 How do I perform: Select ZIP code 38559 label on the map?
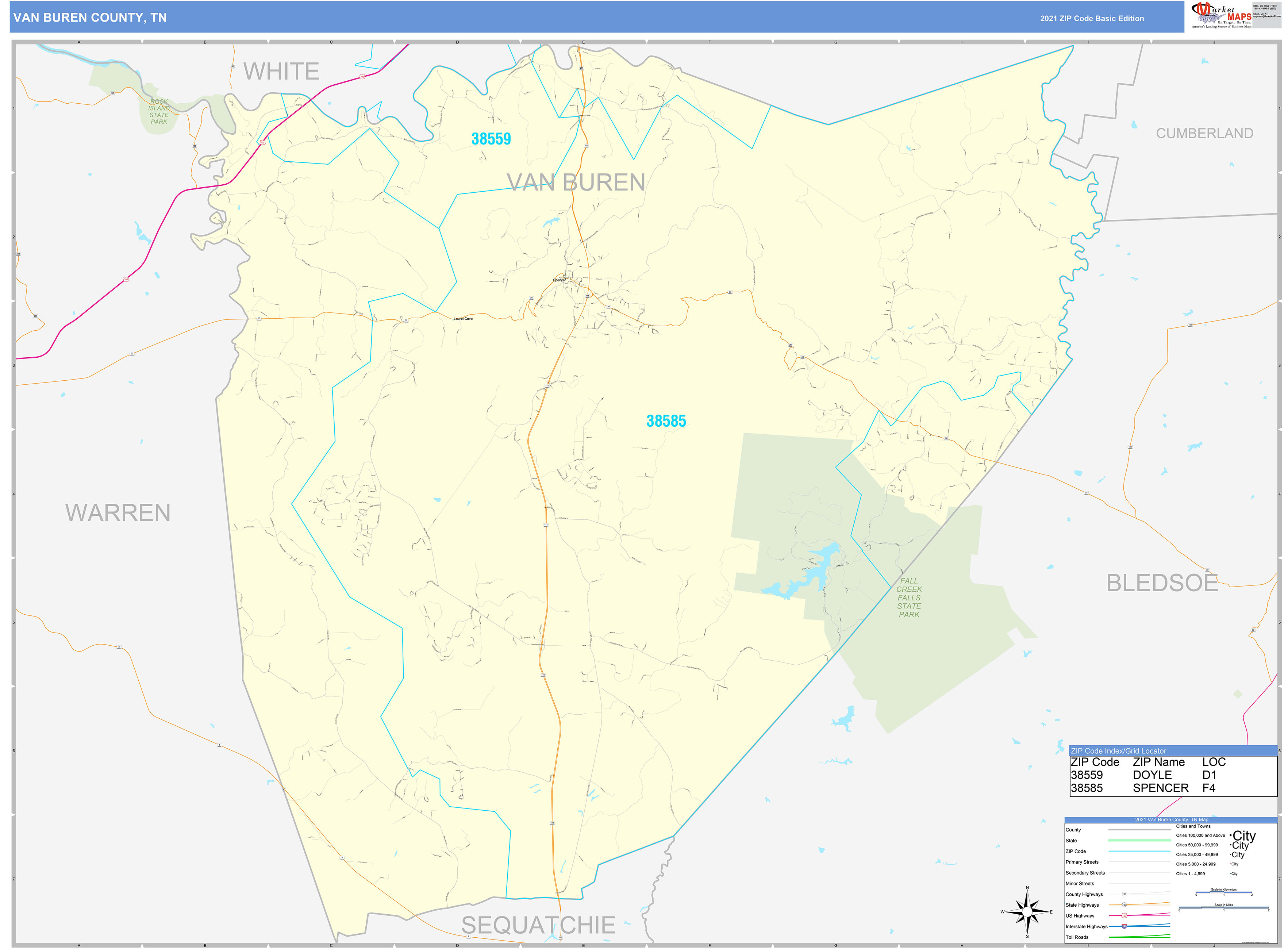click(491, 138)
